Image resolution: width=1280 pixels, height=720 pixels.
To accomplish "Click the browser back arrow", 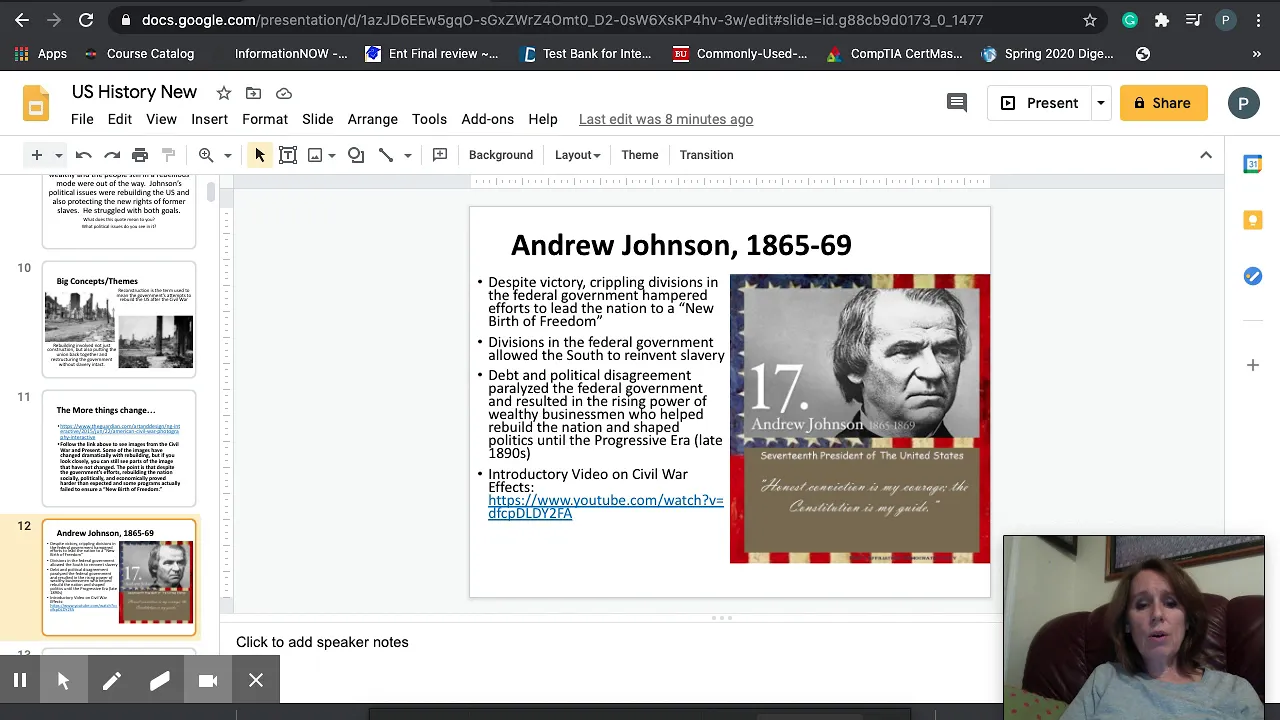I will click(x=22, y=20).
